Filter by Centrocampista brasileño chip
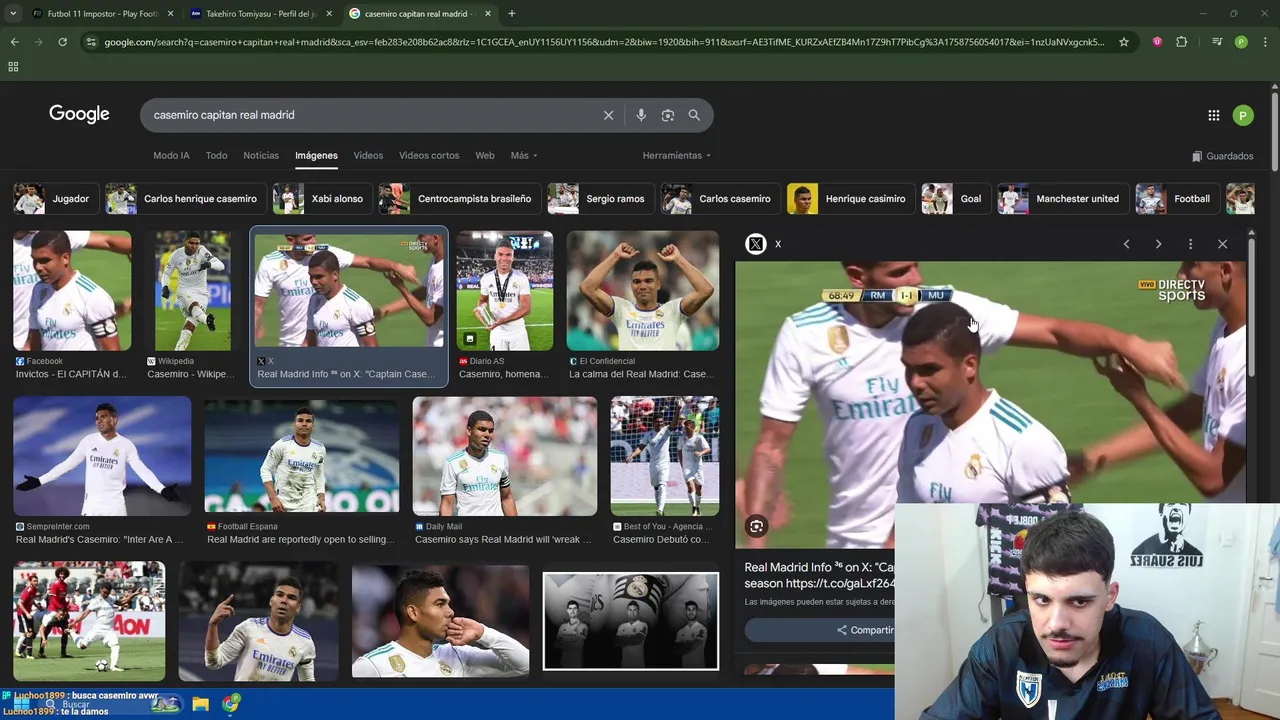 pos(460,199)
